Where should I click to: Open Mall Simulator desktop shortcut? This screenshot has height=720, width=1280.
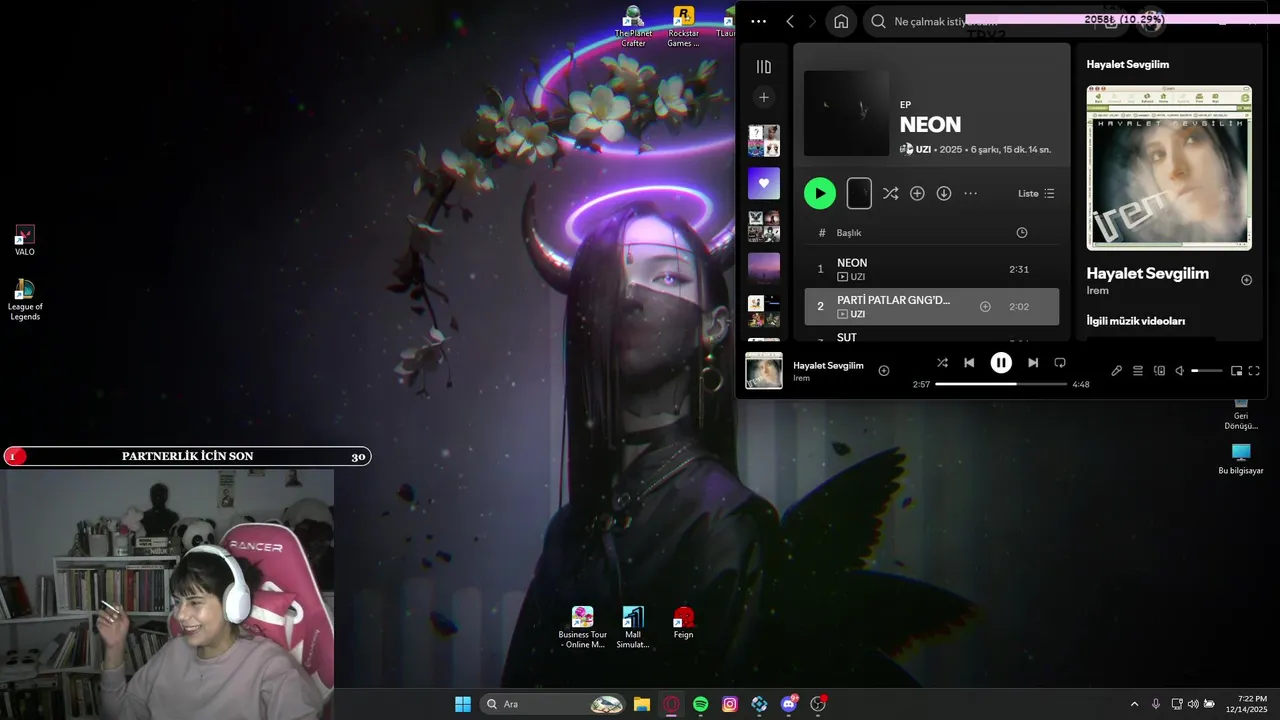click(632, 627)
